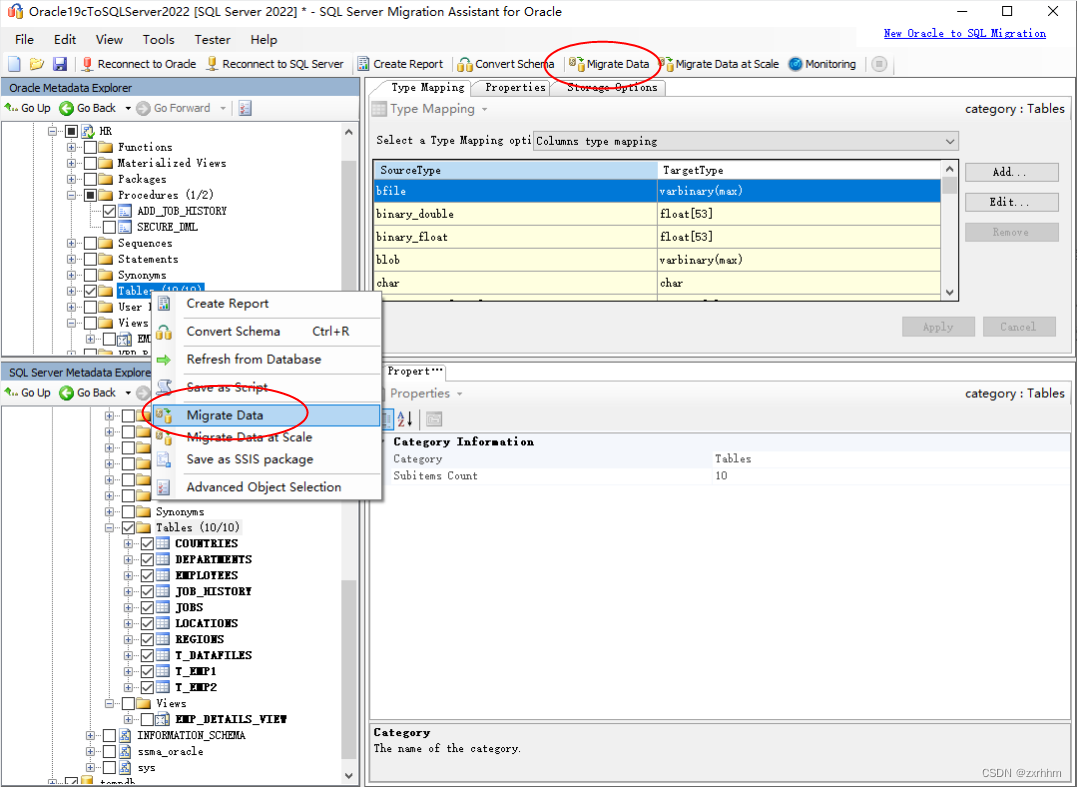Open Monitoring from the toolbar
Viewport: 1077px width, 787px height.
[x=822, y=64]
